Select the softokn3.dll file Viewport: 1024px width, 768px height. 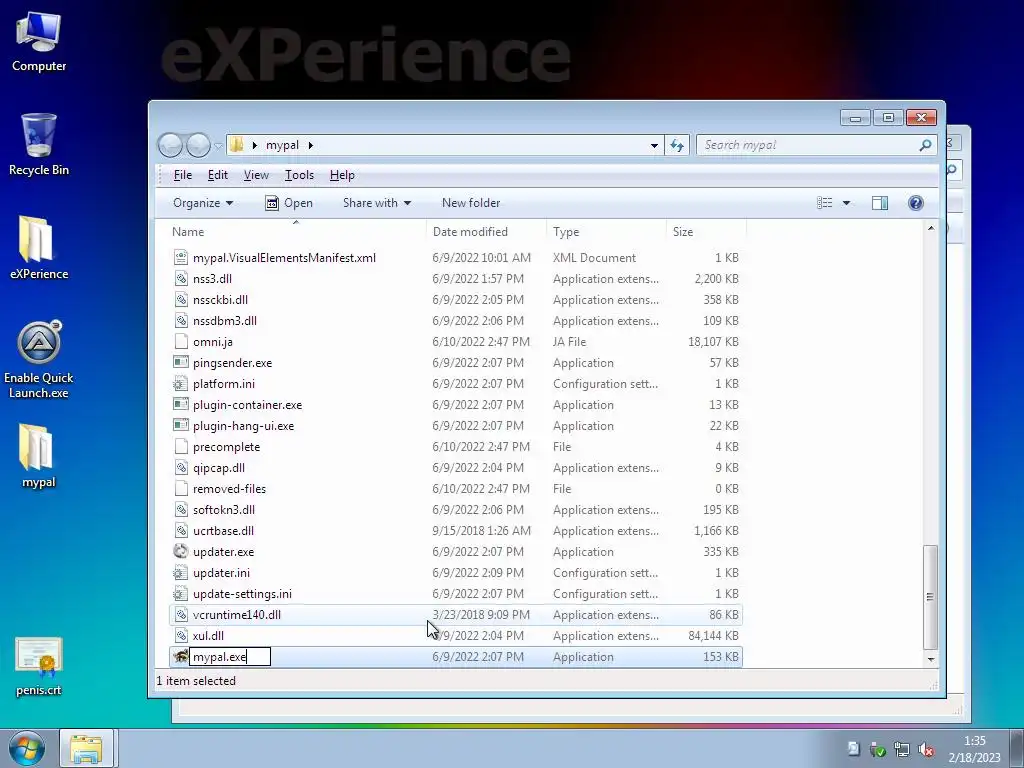(455, 509)
